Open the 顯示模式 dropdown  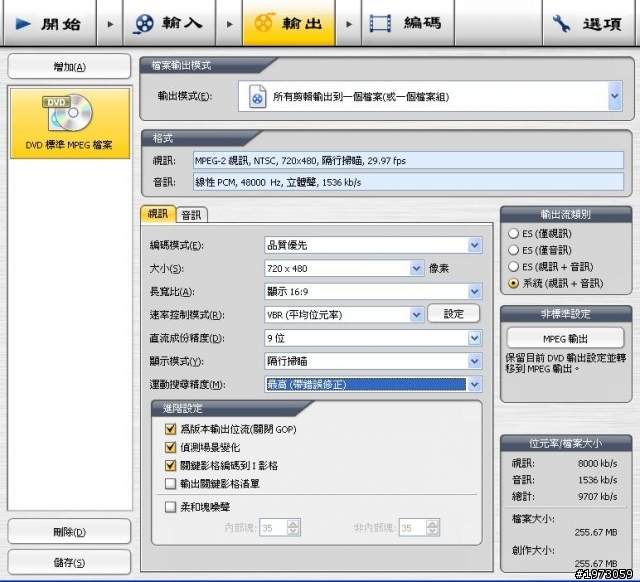tap(474, 361)
